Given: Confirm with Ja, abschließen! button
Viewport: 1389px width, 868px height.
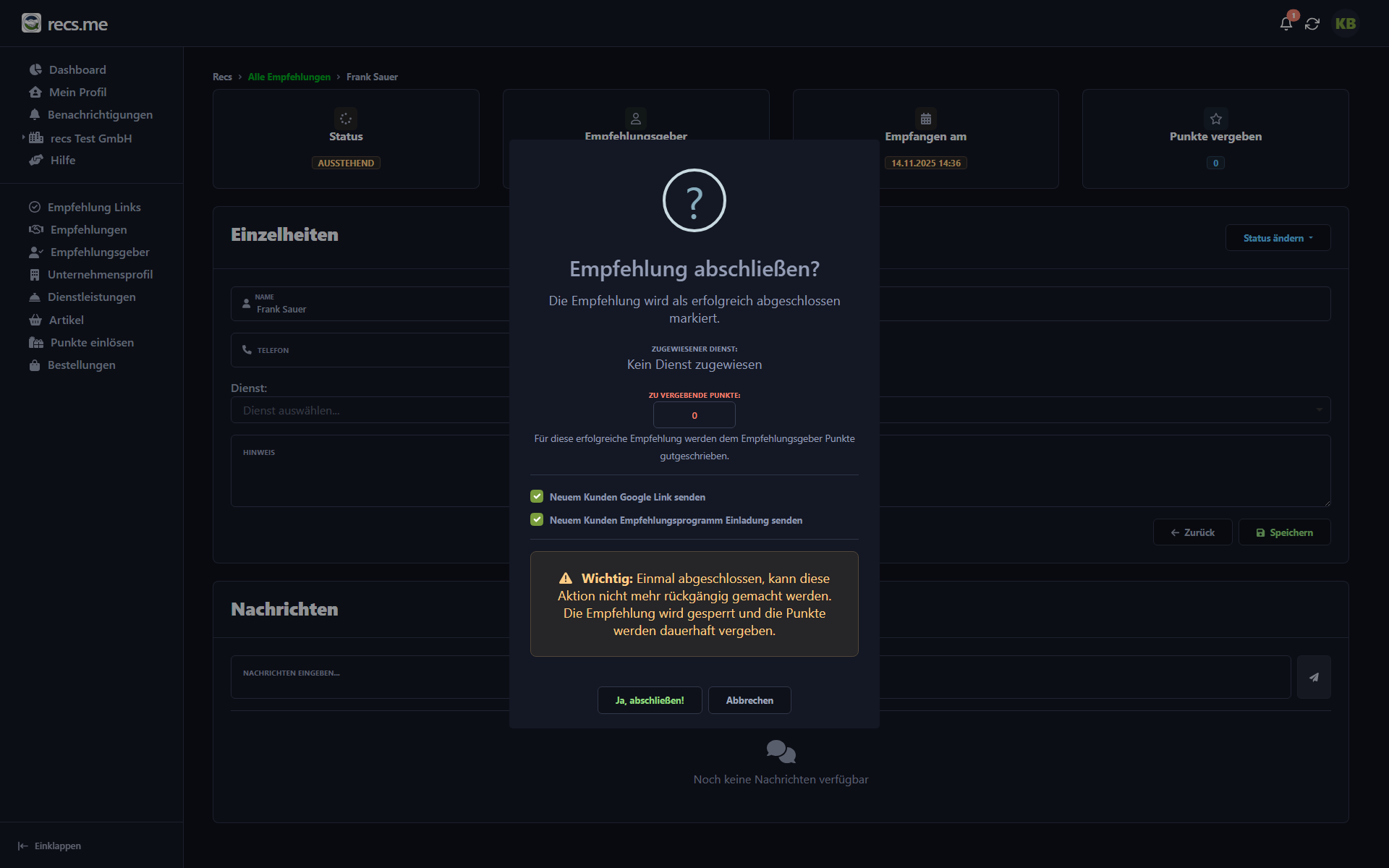Looking at the screenshot, I should (x=649, y=700).
